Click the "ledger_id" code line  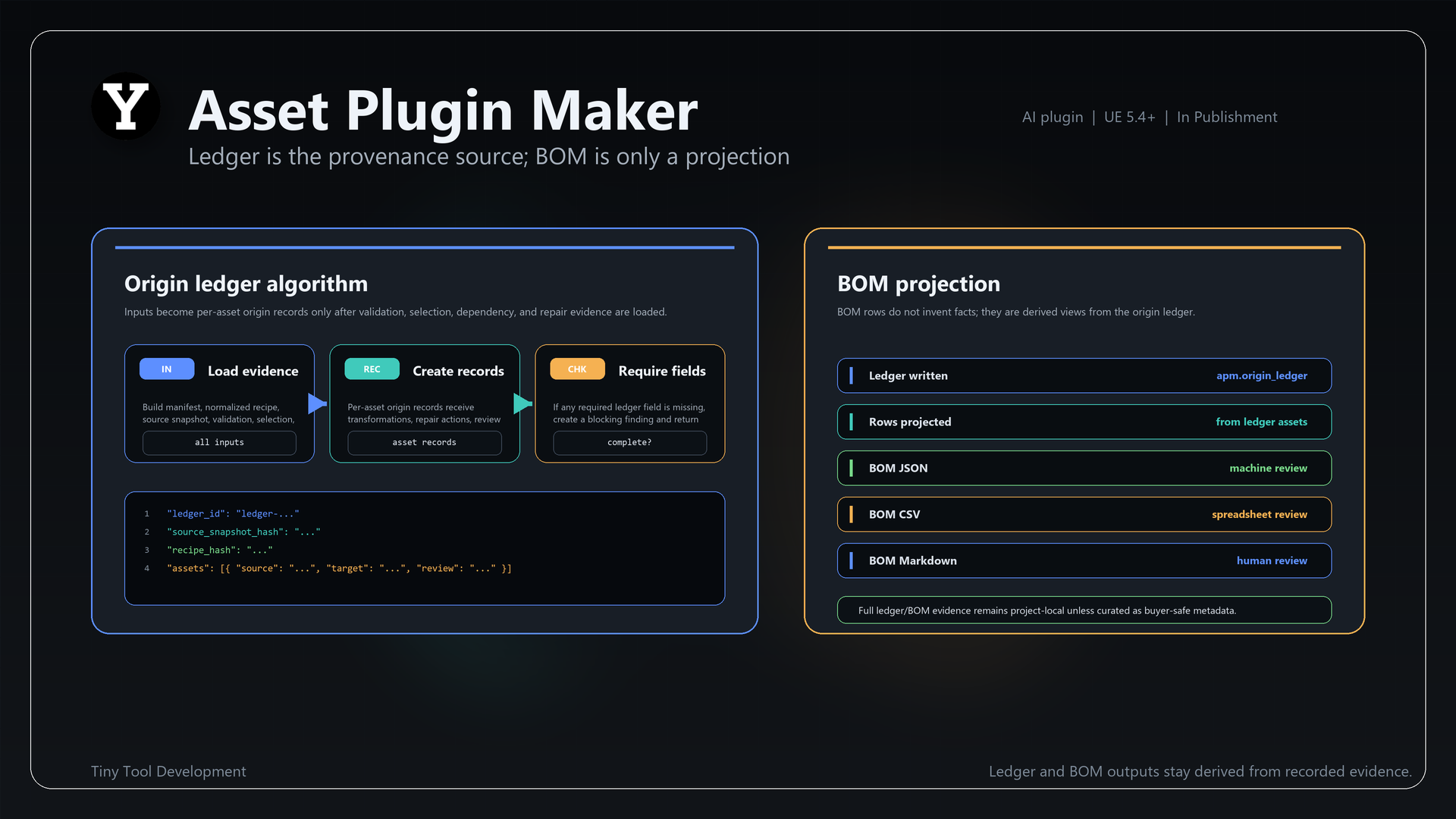233,513
